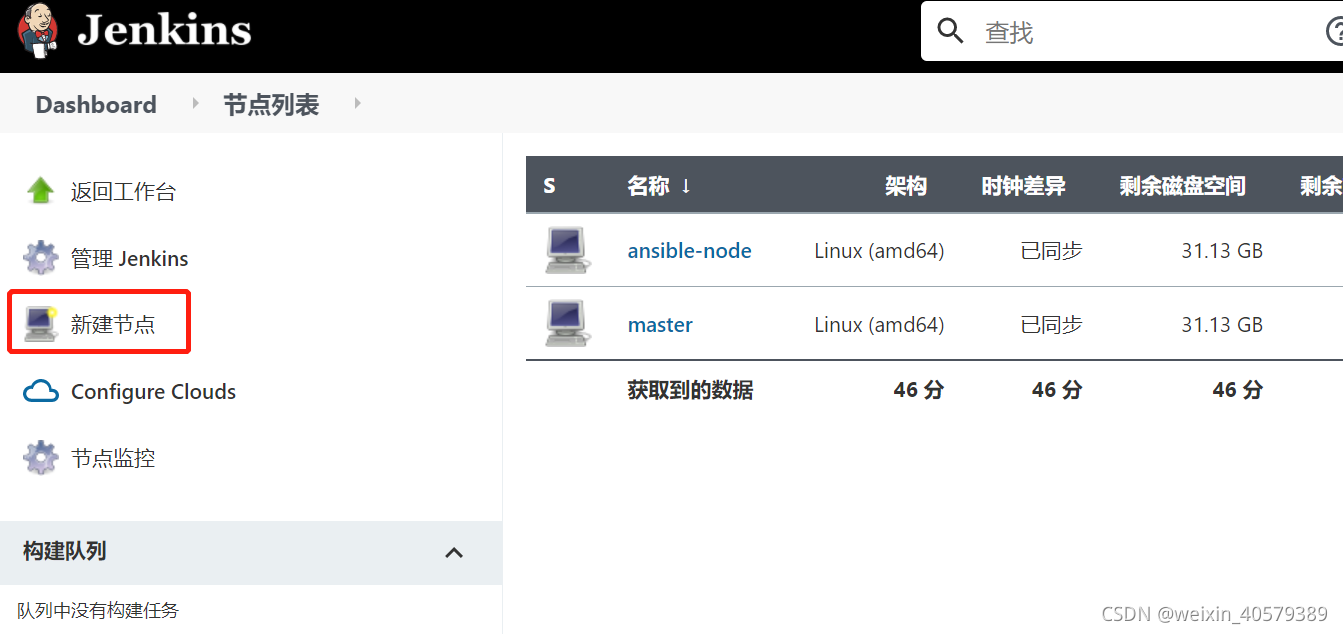This screenshot has height=634, width=1343.
Task: Click the gear icon beside 节点监控
Action: pyautogui.click(x=41, y=458)
